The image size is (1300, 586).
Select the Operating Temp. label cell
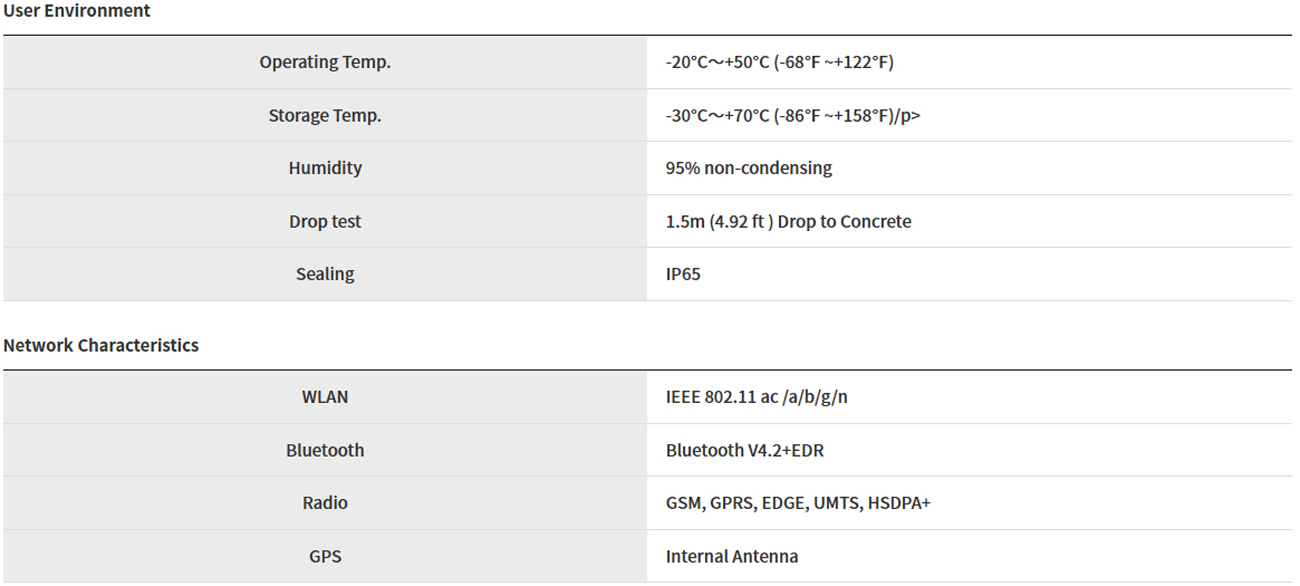click(325, 62)
